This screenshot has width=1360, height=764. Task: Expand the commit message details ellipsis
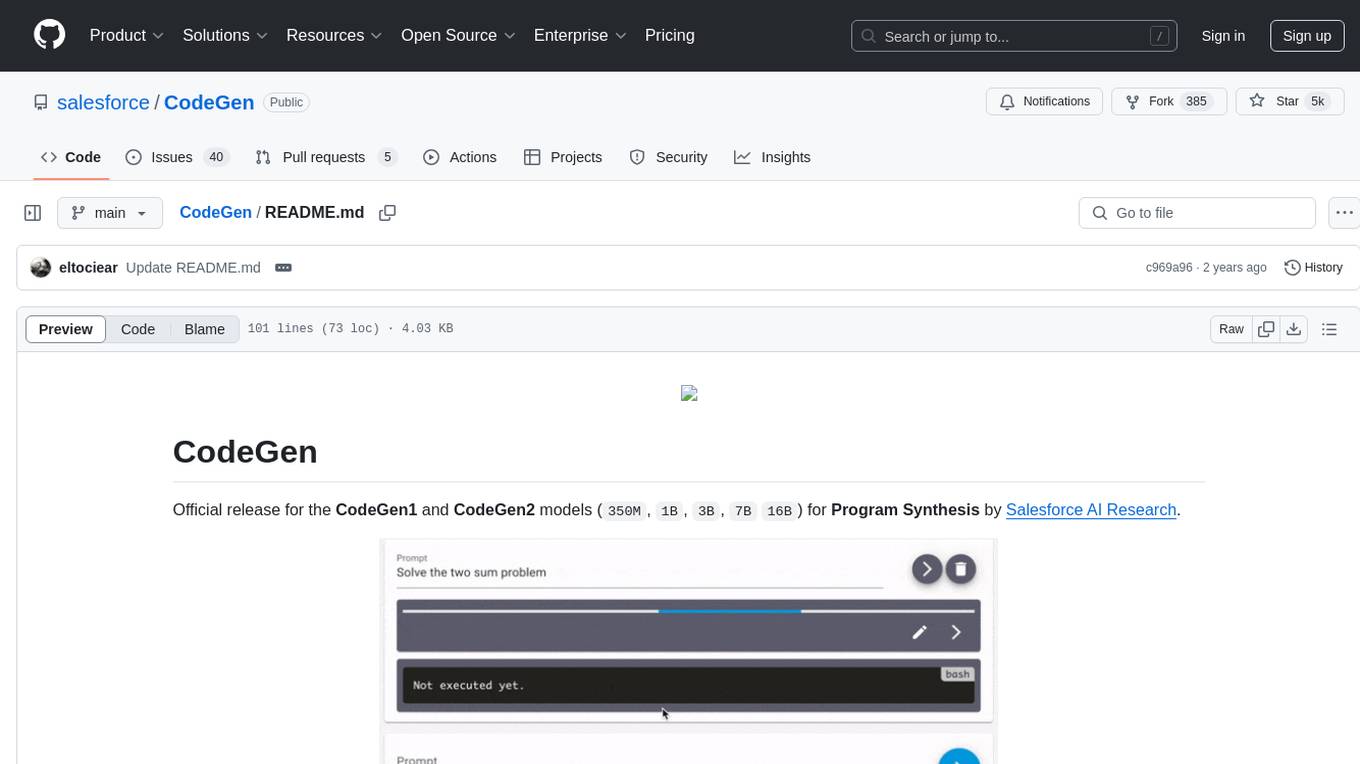point(283,267)
